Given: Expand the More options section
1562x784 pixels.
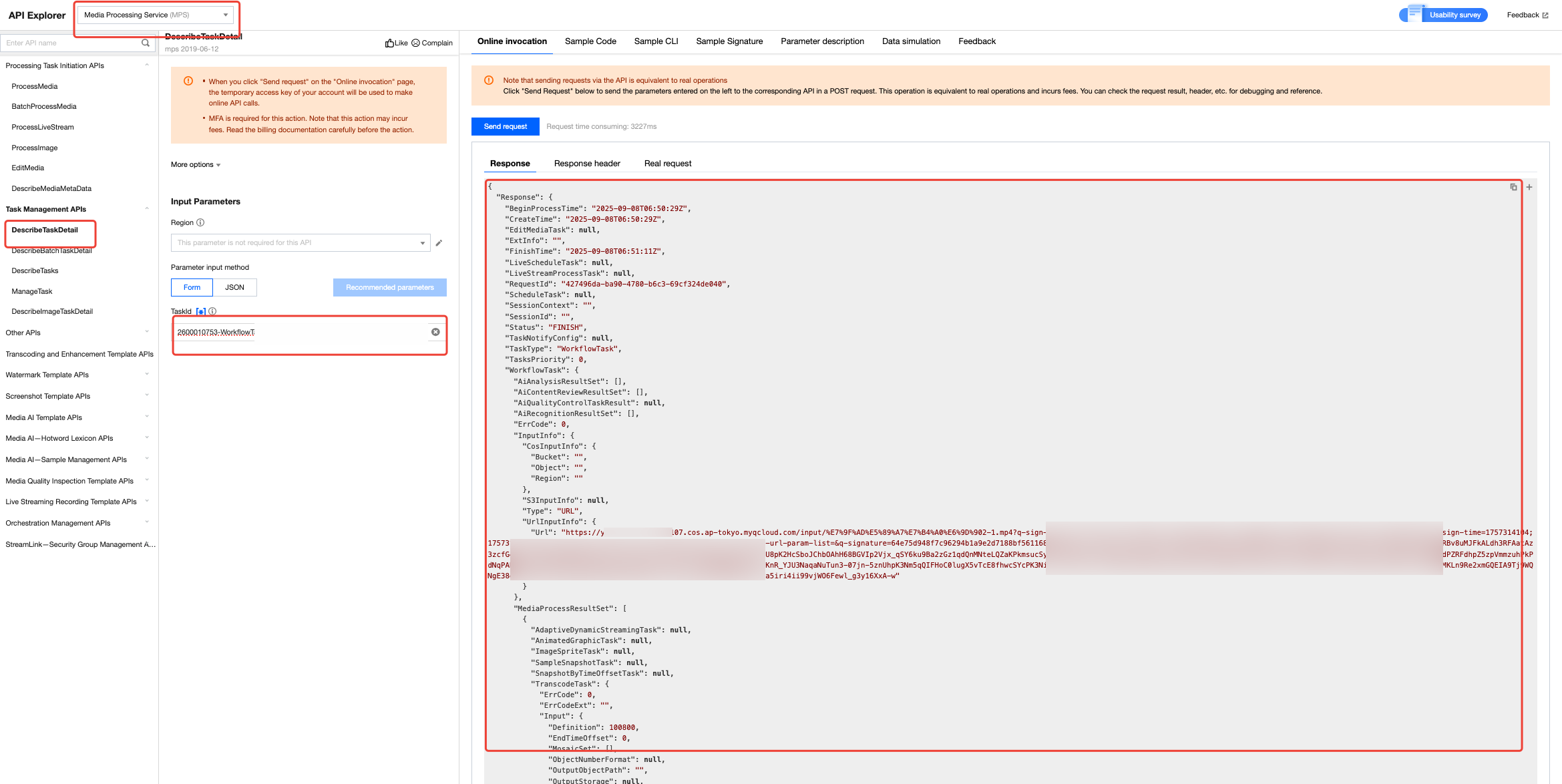Looking at the screenshot, I should click(x=195, y=165).
